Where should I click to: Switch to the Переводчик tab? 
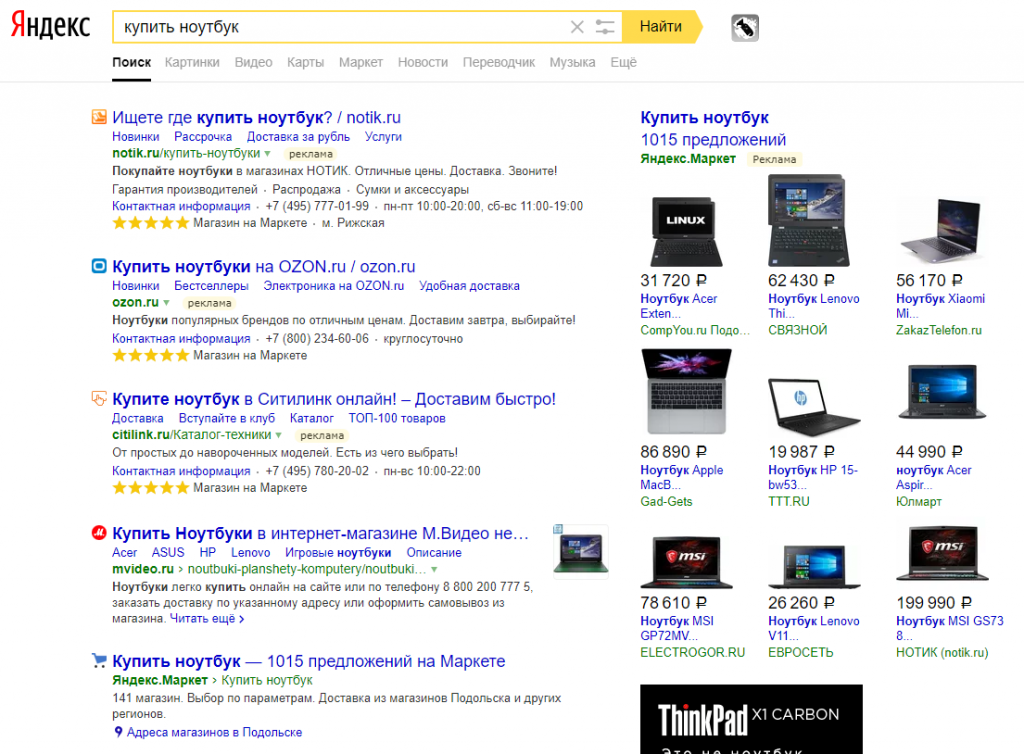(x=498, y=62)
